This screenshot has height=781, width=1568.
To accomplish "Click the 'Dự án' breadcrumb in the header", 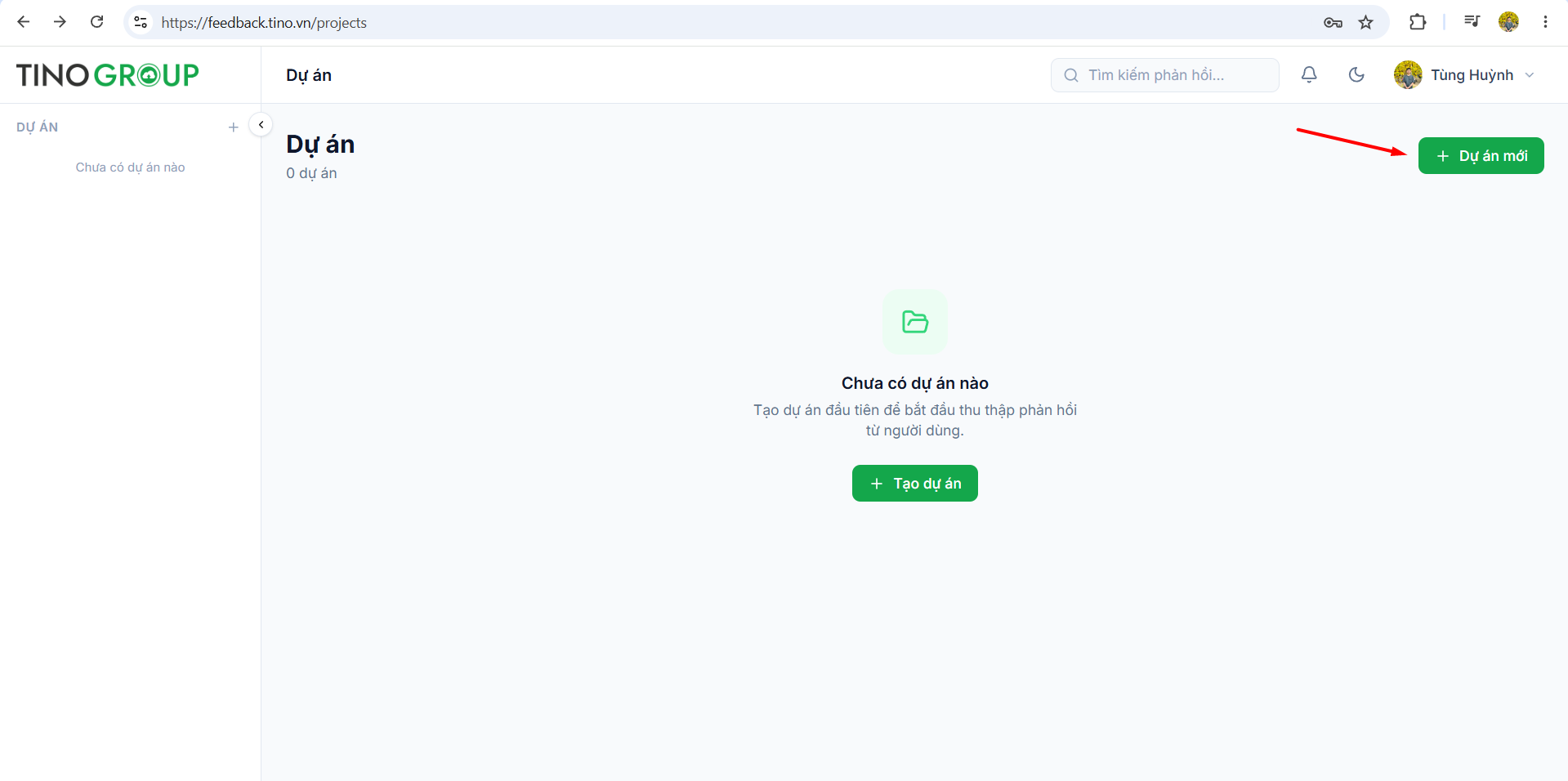I will pos(309,75).
